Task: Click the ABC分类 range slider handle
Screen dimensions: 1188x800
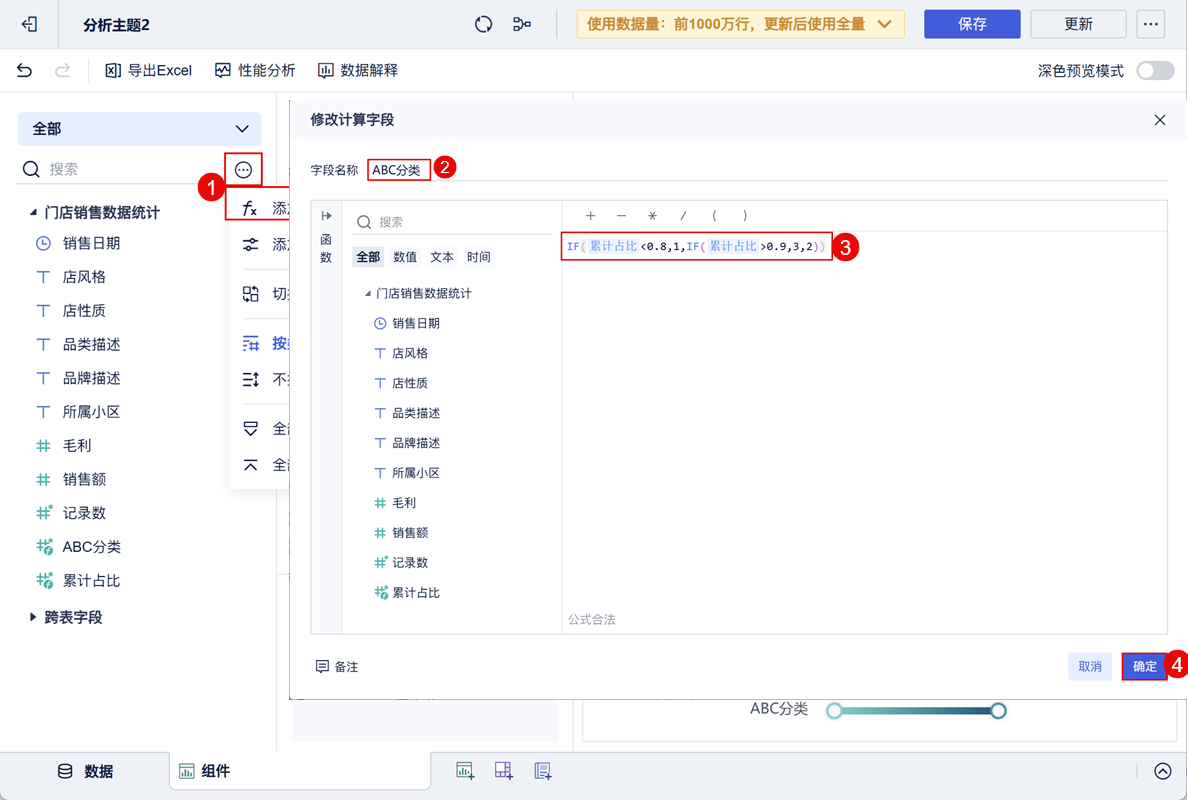Action: coord(998,710)
